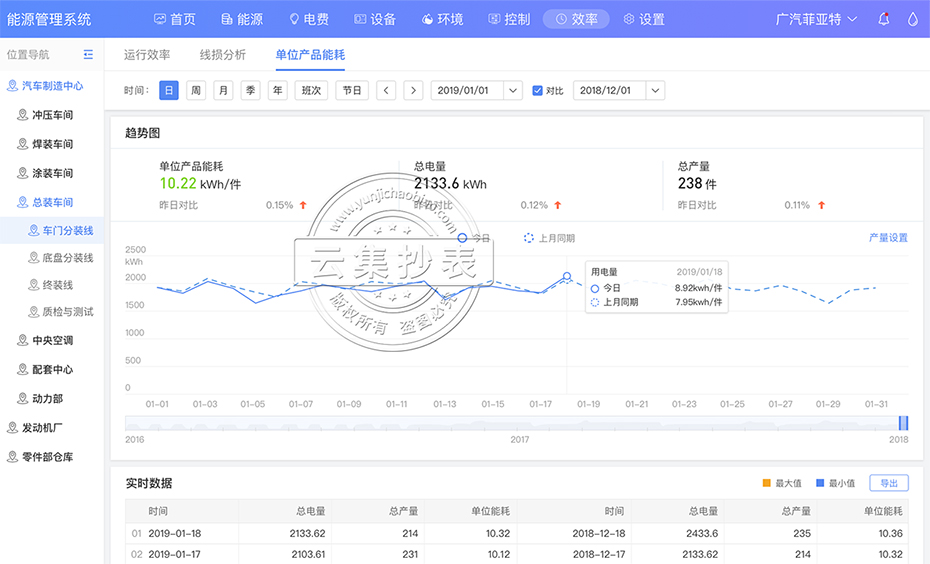Collapse the location navigation sidebar icon

click(88, 55)
